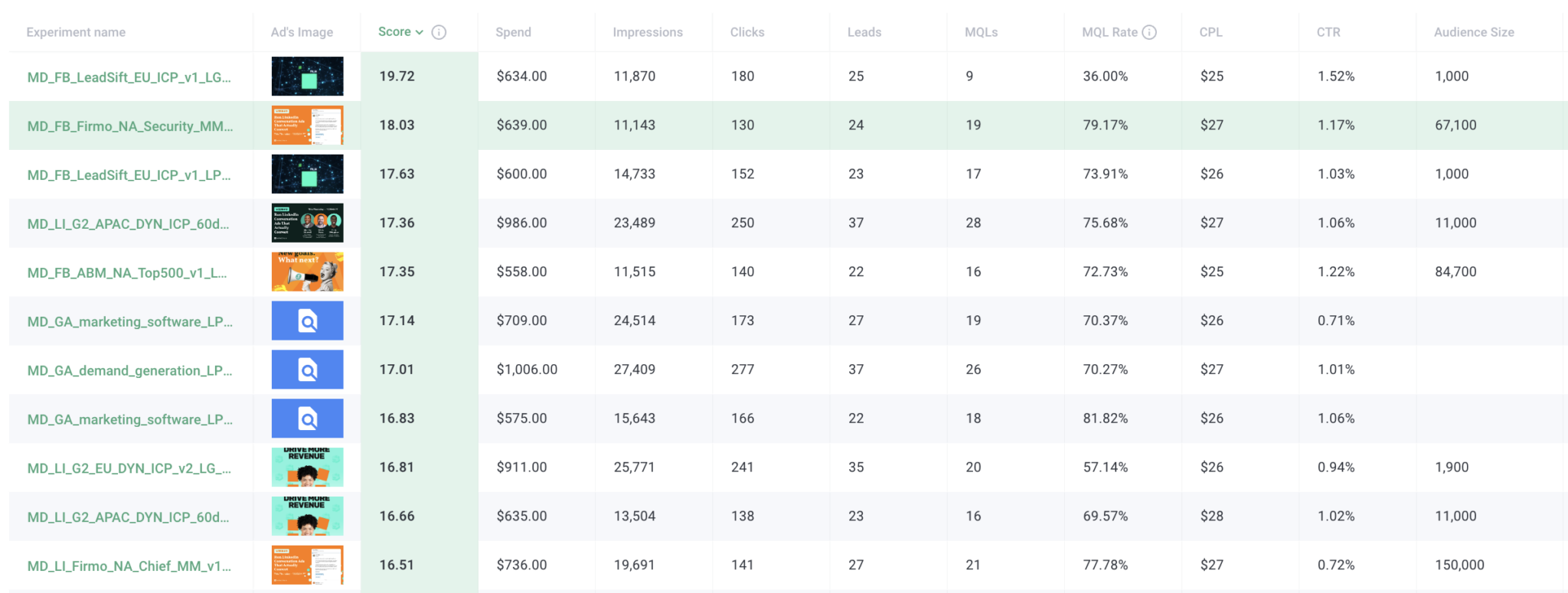The width and height of the screenshot is (1568, 593).
Task: Click the blue search ad icon for MD_GA_demand_generation
Action: point(307,370)
